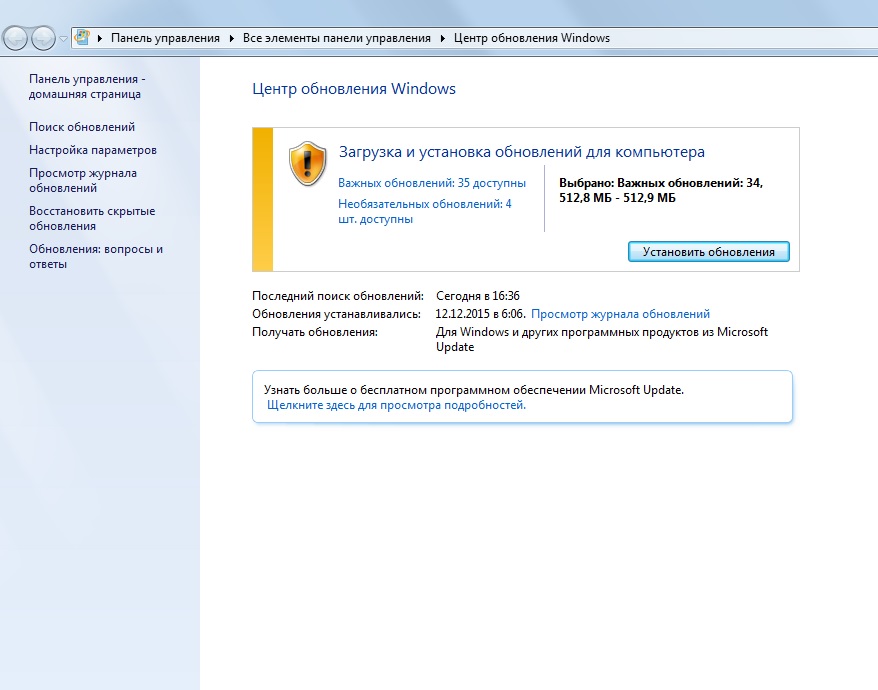Open Восстановить скрытые обновления link
878x690 pixels.
coord(92,218)
